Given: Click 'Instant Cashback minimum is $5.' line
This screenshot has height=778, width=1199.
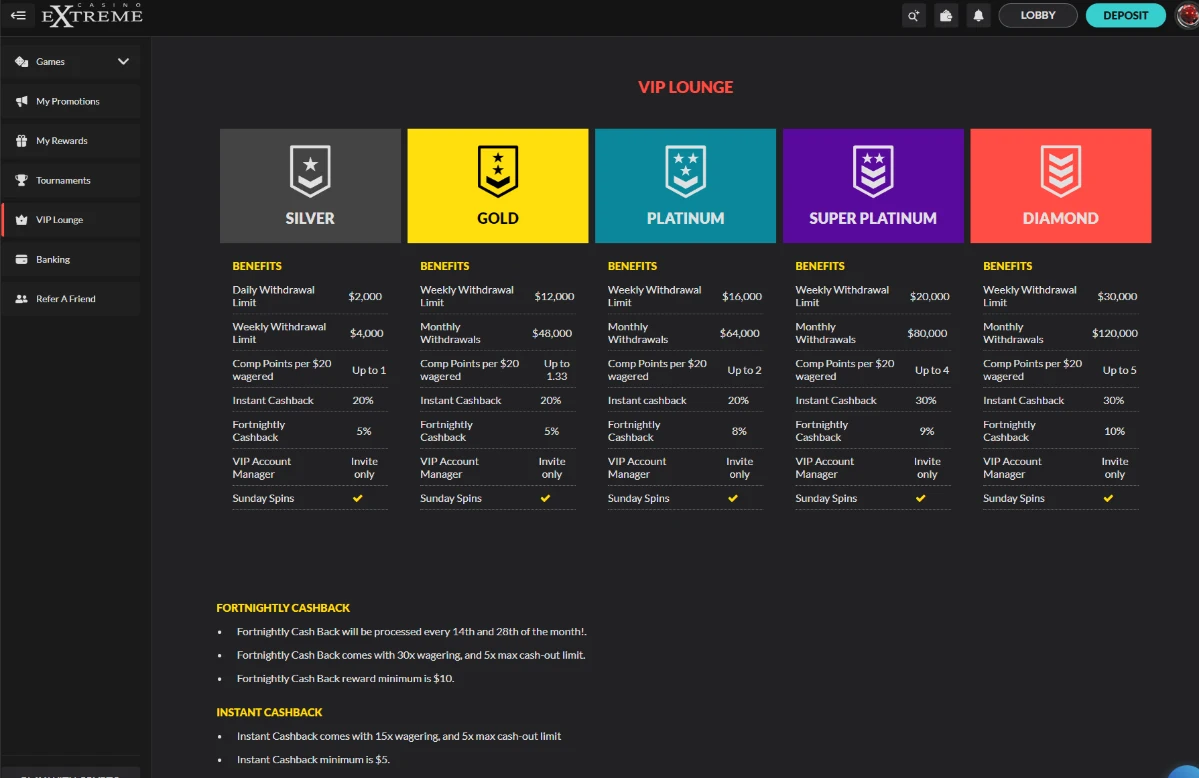Looking at the screenshot, I should click(313, 760).
